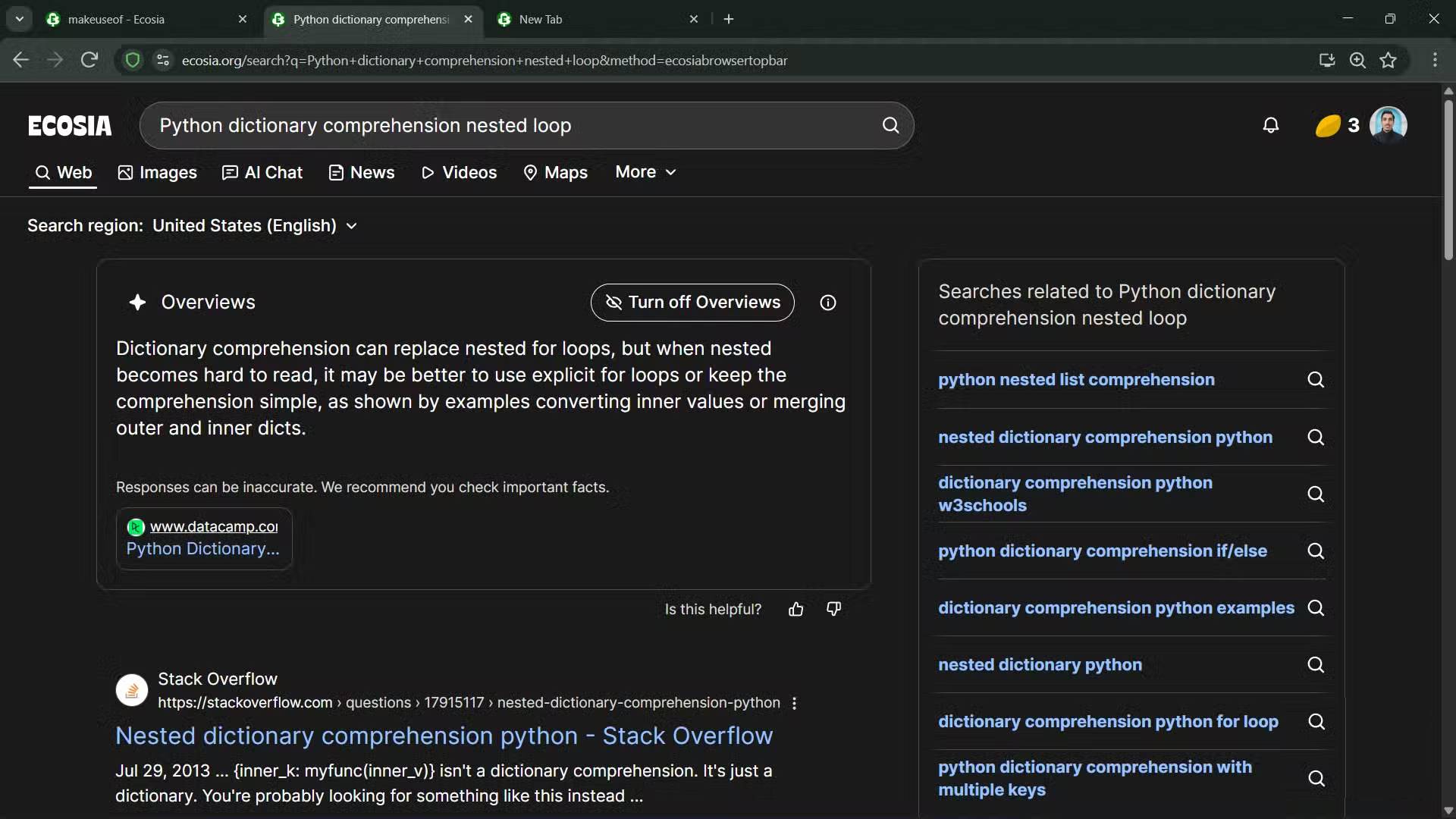This screenshot has height=819, width=1456.
Task: Give thumbs down to the overview
Action: (x=833, y=609)
